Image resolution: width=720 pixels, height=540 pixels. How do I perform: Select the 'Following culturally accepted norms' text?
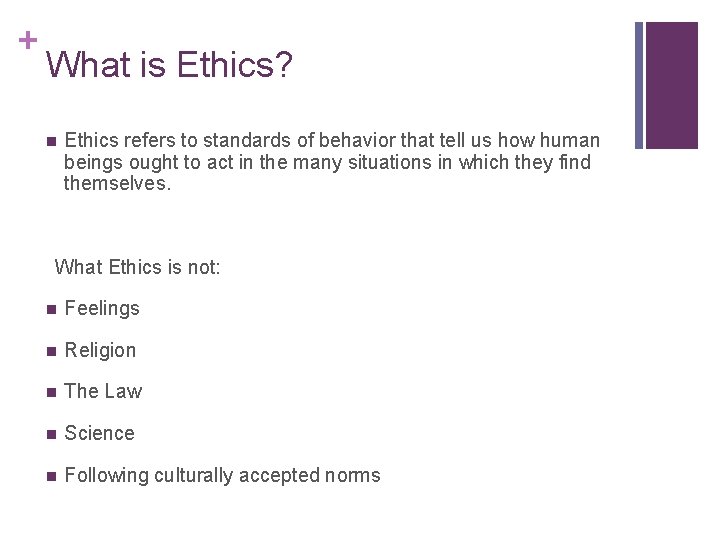click(222, 476)
